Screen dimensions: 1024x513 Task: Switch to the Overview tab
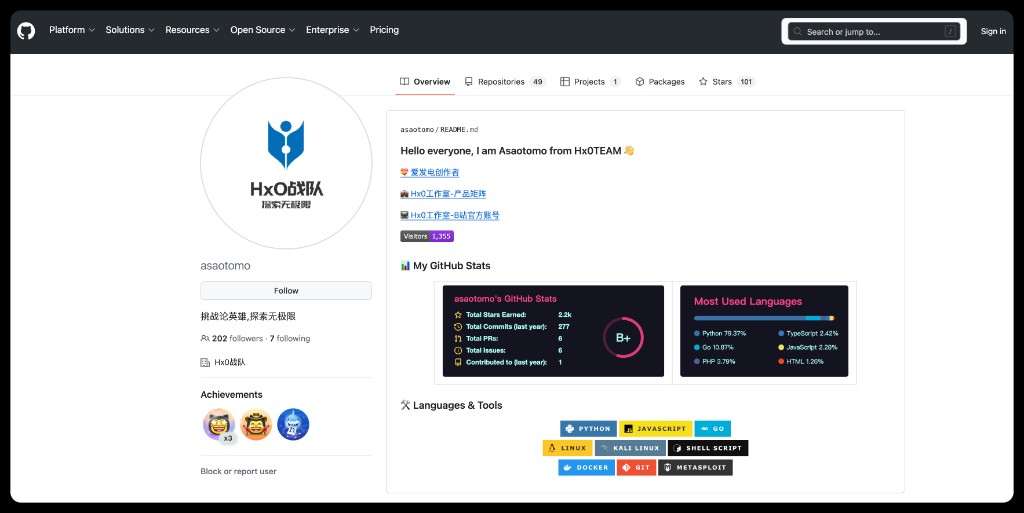[425, 82]
